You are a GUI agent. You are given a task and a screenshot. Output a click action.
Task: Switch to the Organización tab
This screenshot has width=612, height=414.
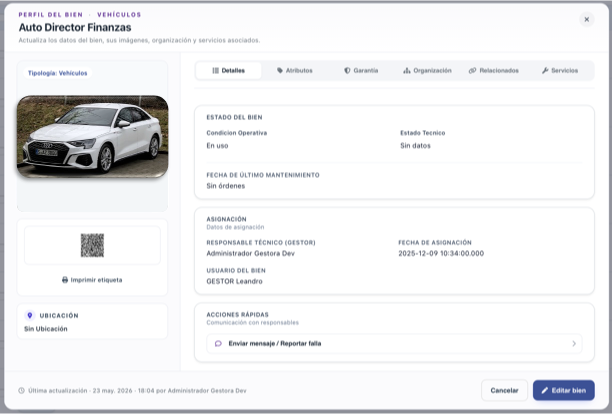pos(427,71)
